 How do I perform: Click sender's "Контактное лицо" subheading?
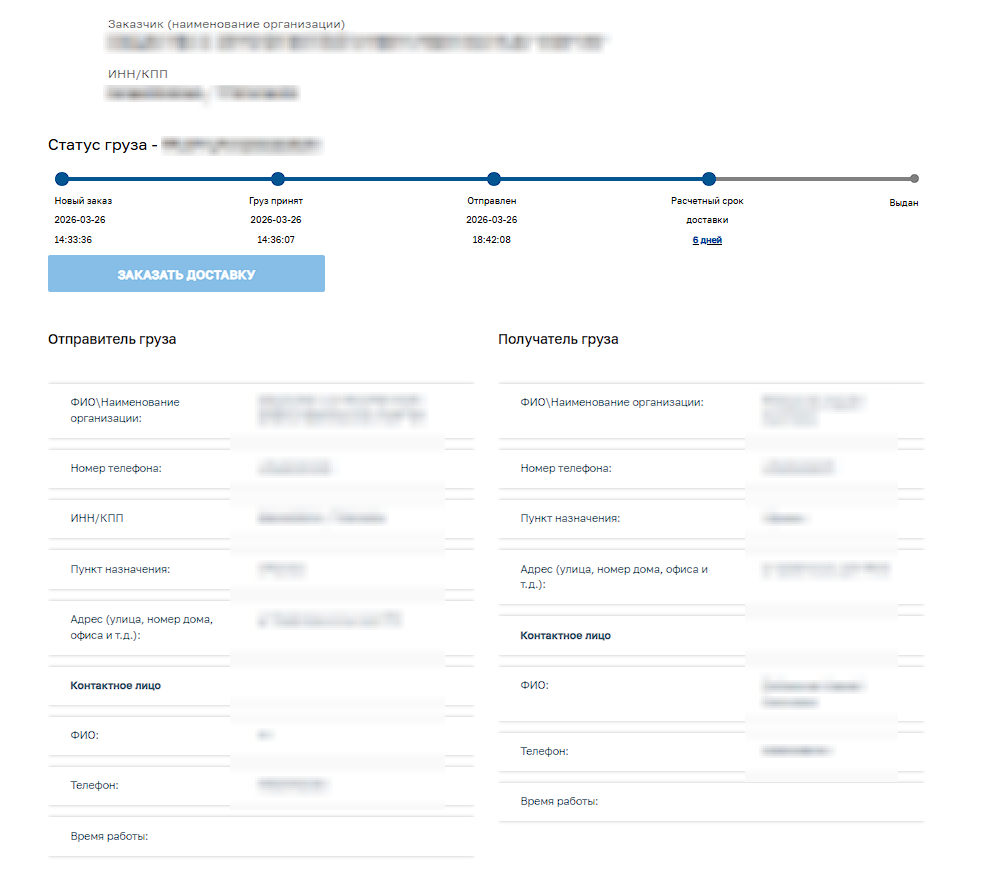(115, 686)
